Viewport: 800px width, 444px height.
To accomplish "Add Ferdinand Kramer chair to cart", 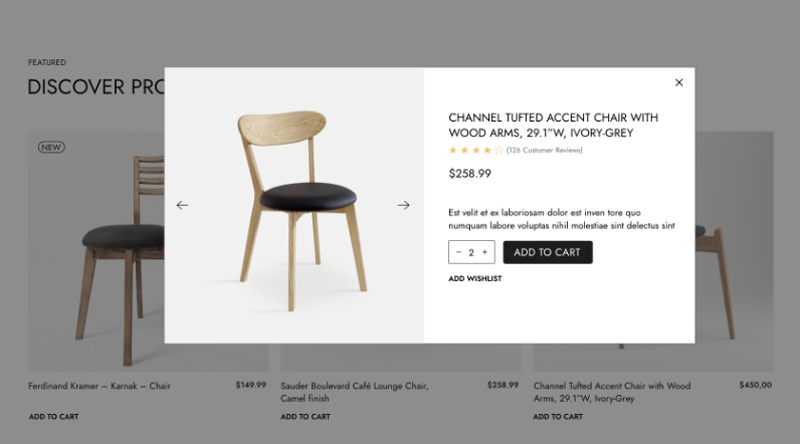I will pyautogui.click(x=53, y=417).
